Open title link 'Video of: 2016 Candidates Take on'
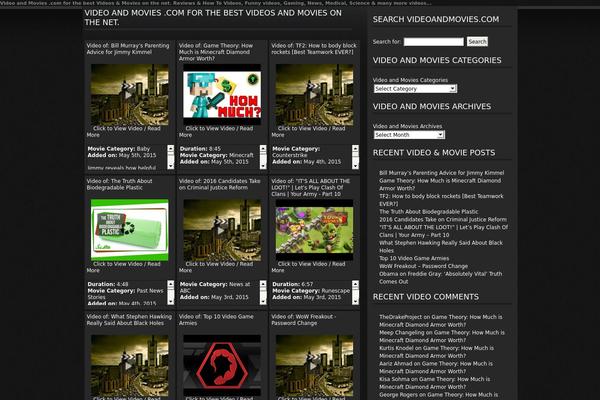 coord(220,184)
